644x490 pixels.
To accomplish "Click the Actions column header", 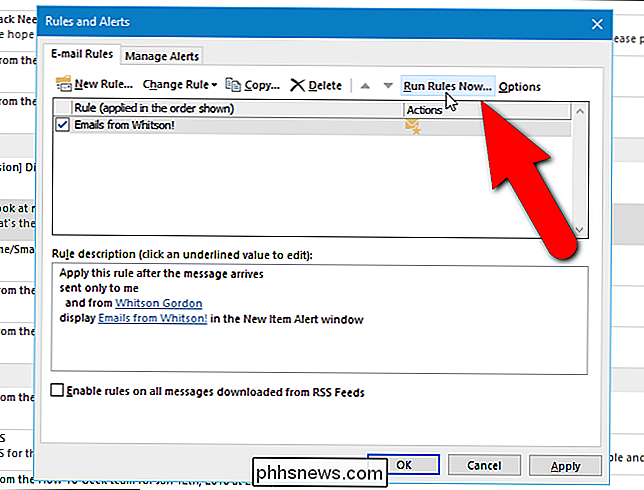I will point(424,109).
